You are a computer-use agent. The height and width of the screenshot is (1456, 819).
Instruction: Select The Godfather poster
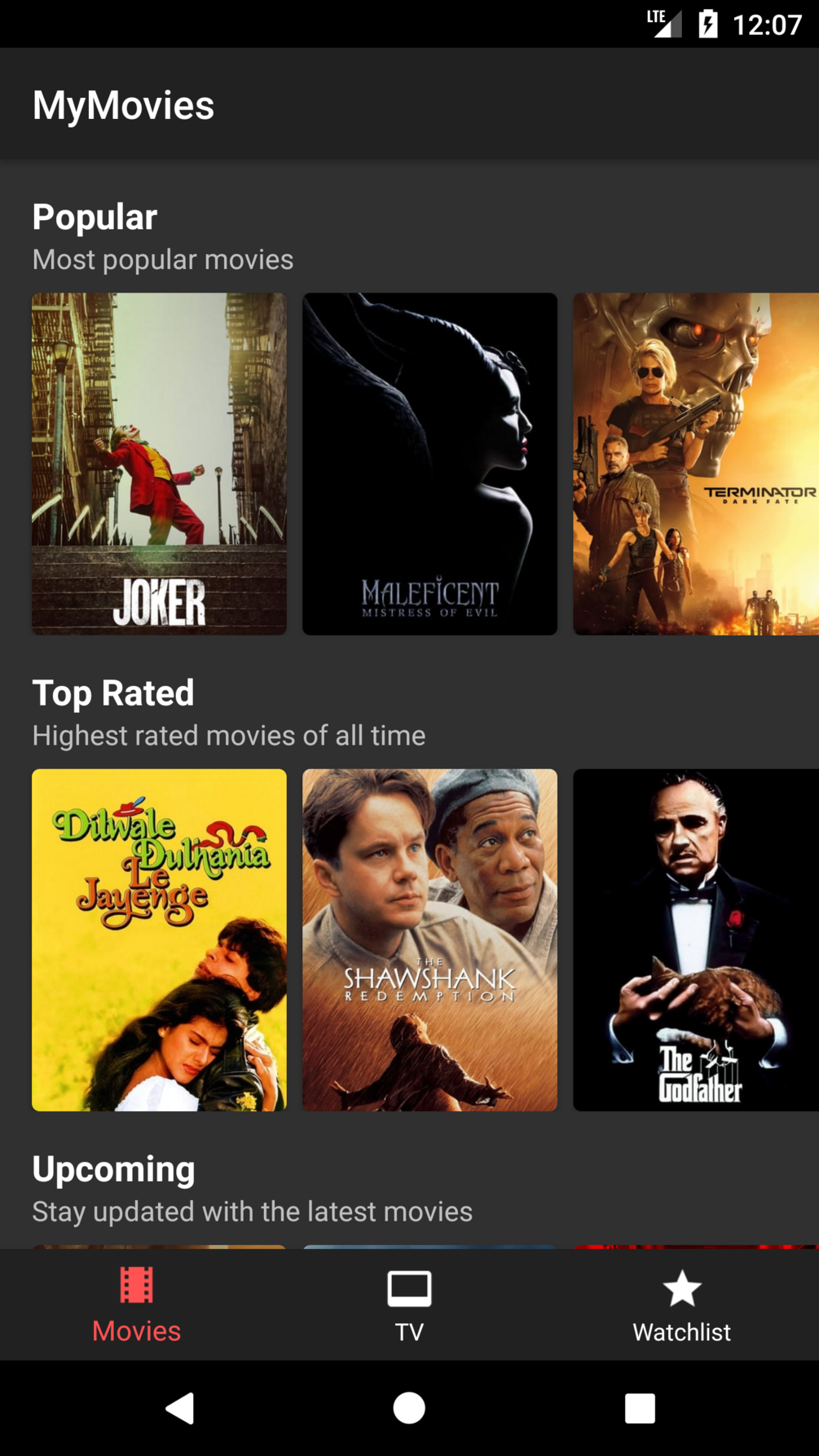(x=696, y=939)
